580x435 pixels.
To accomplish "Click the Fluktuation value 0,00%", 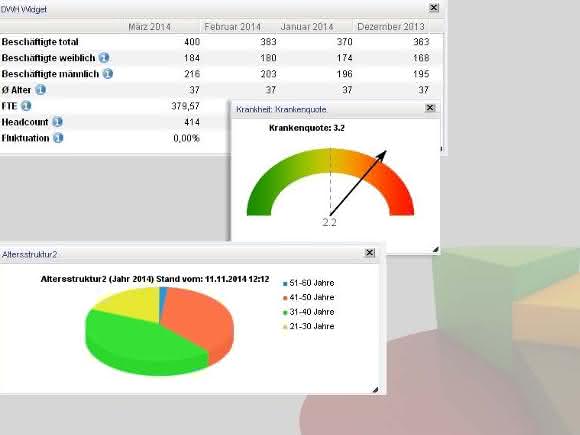I will tap(186, 138).
